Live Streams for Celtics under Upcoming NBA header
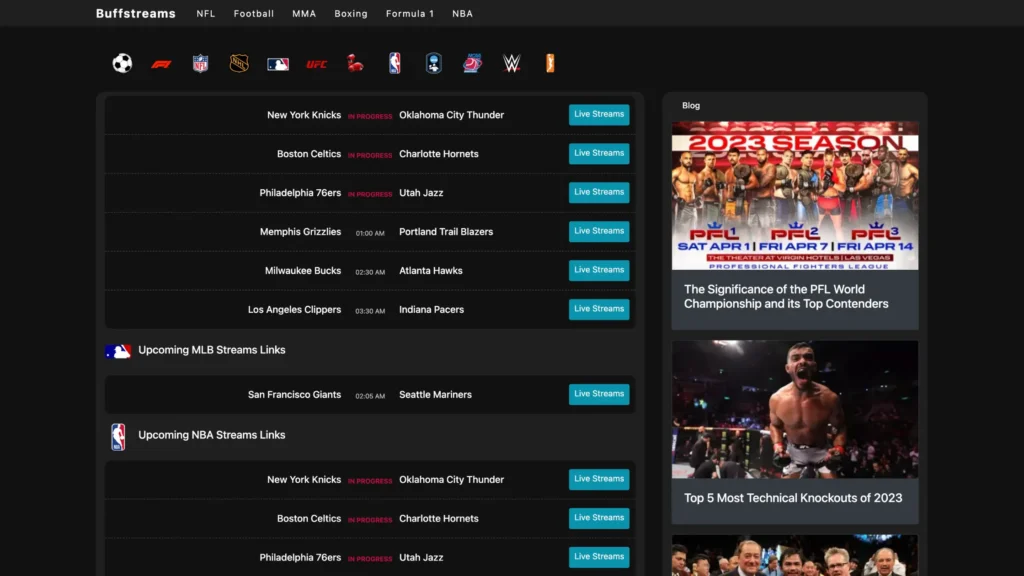 coord(599,518)
